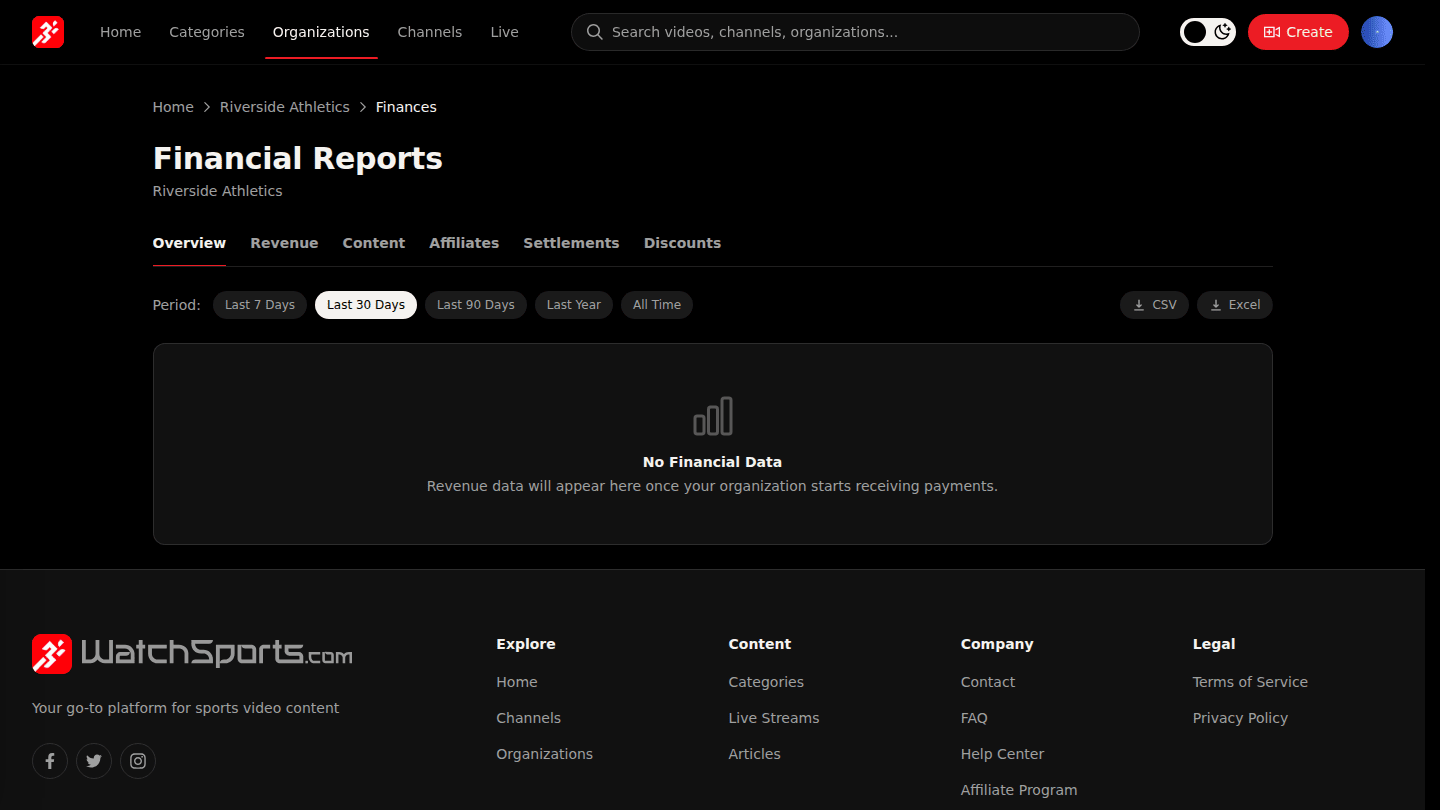This screenshot has width=1440, height=810.
Task: Click the search magnifier icon
Action: click(594, 32)
